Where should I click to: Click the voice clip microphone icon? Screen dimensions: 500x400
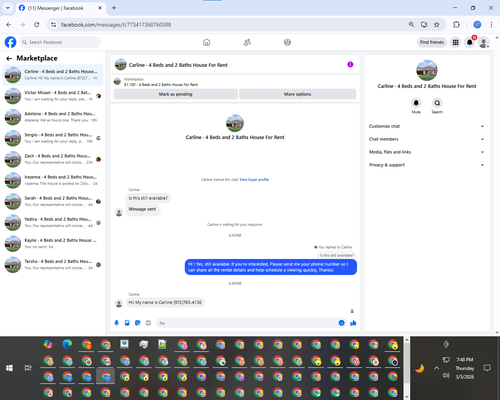click(117, 323)
